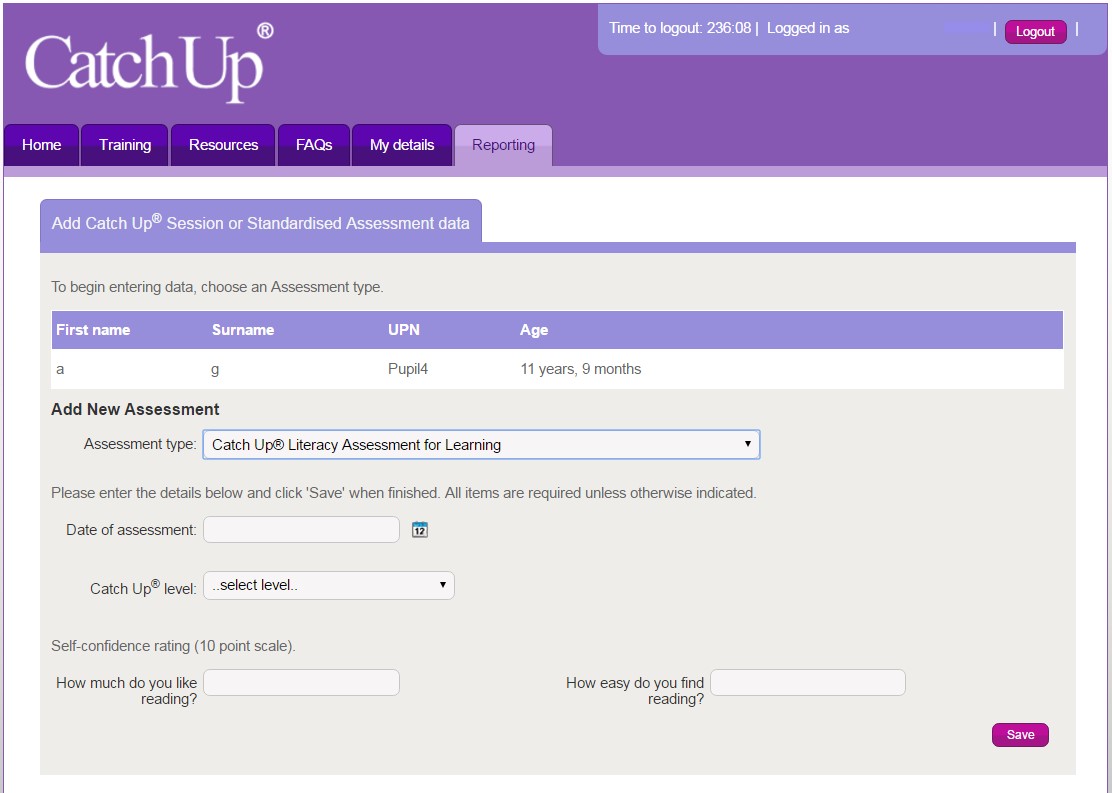1112x793 pixels.
Task: Open the Training tab
Action: point(125,145)
